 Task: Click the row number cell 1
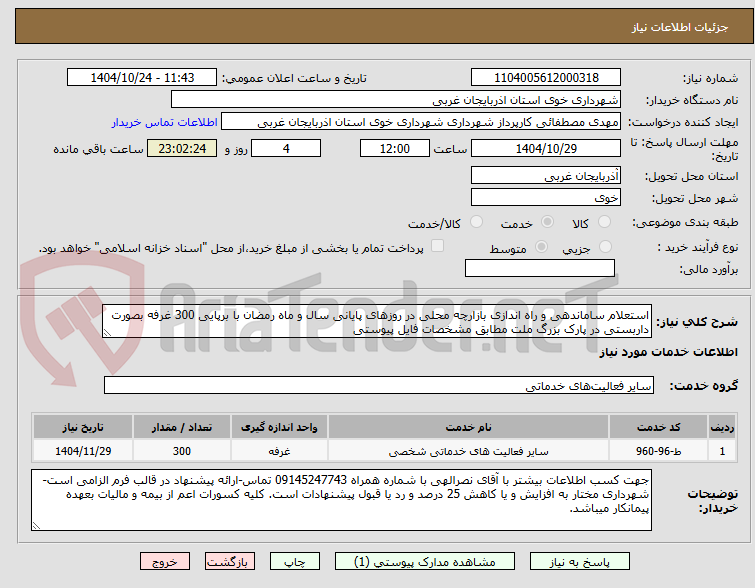point(722,451)
